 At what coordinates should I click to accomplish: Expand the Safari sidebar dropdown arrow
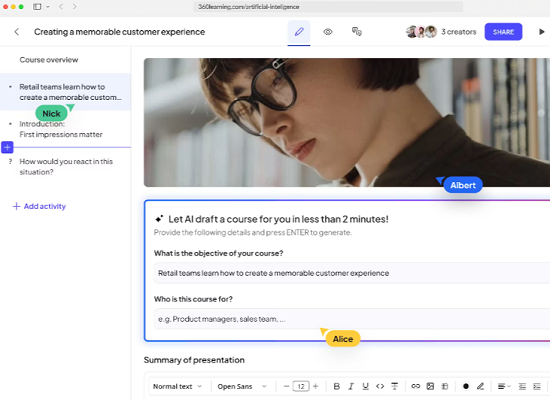48,7
